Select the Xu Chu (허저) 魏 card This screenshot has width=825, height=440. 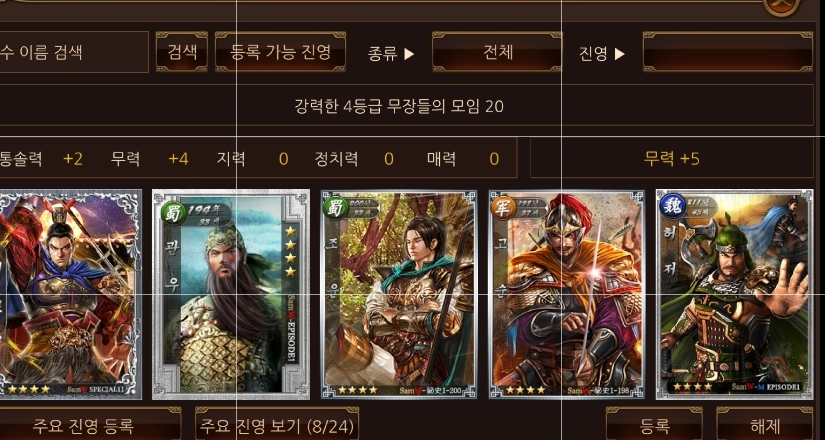(x=735, y=294)
